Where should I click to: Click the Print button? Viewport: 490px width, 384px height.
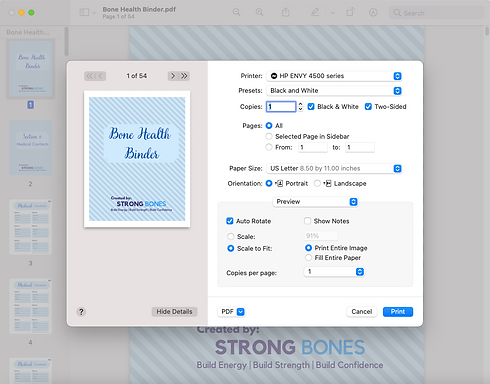[x=398, y=312]
